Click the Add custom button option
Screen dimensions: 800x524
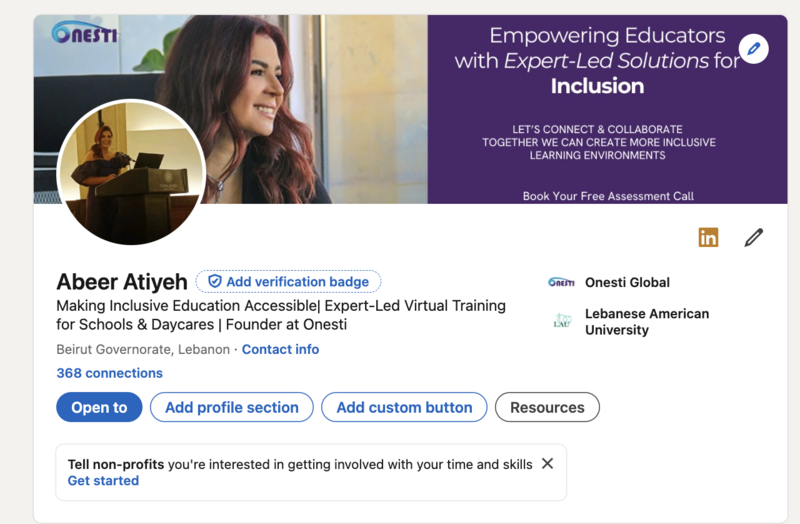(404, 407)
